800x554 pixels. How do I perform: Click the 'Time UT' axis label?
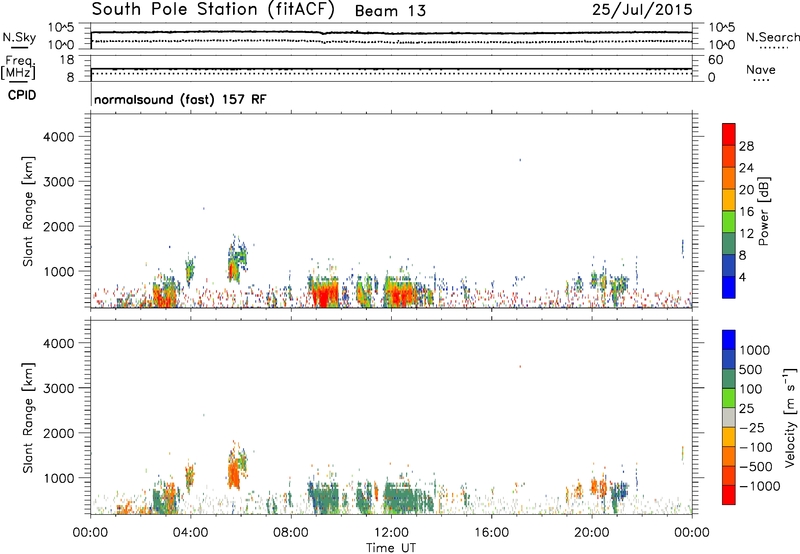[391, 548]
